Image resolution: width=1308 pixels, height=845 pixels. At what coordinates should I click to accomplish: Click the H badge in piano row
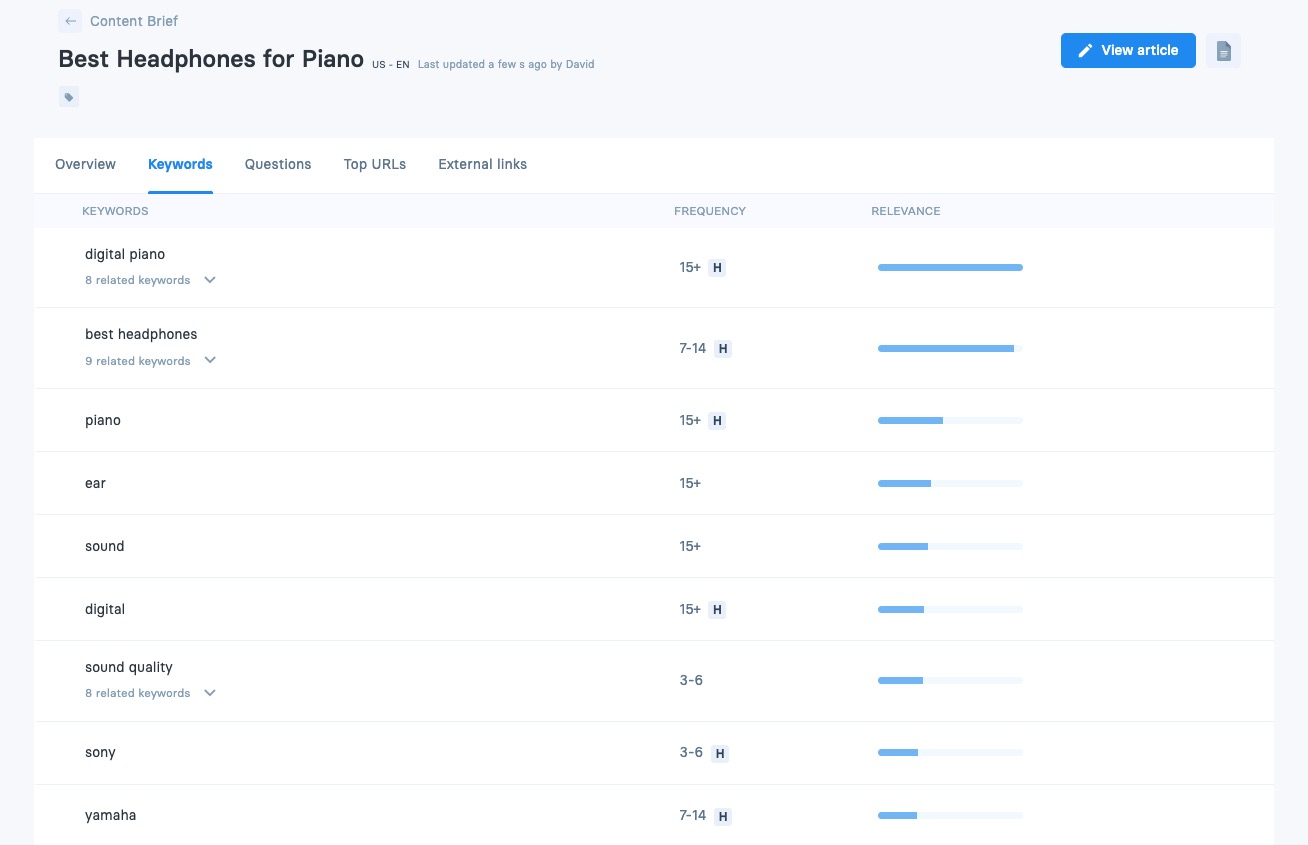[716, 421]
